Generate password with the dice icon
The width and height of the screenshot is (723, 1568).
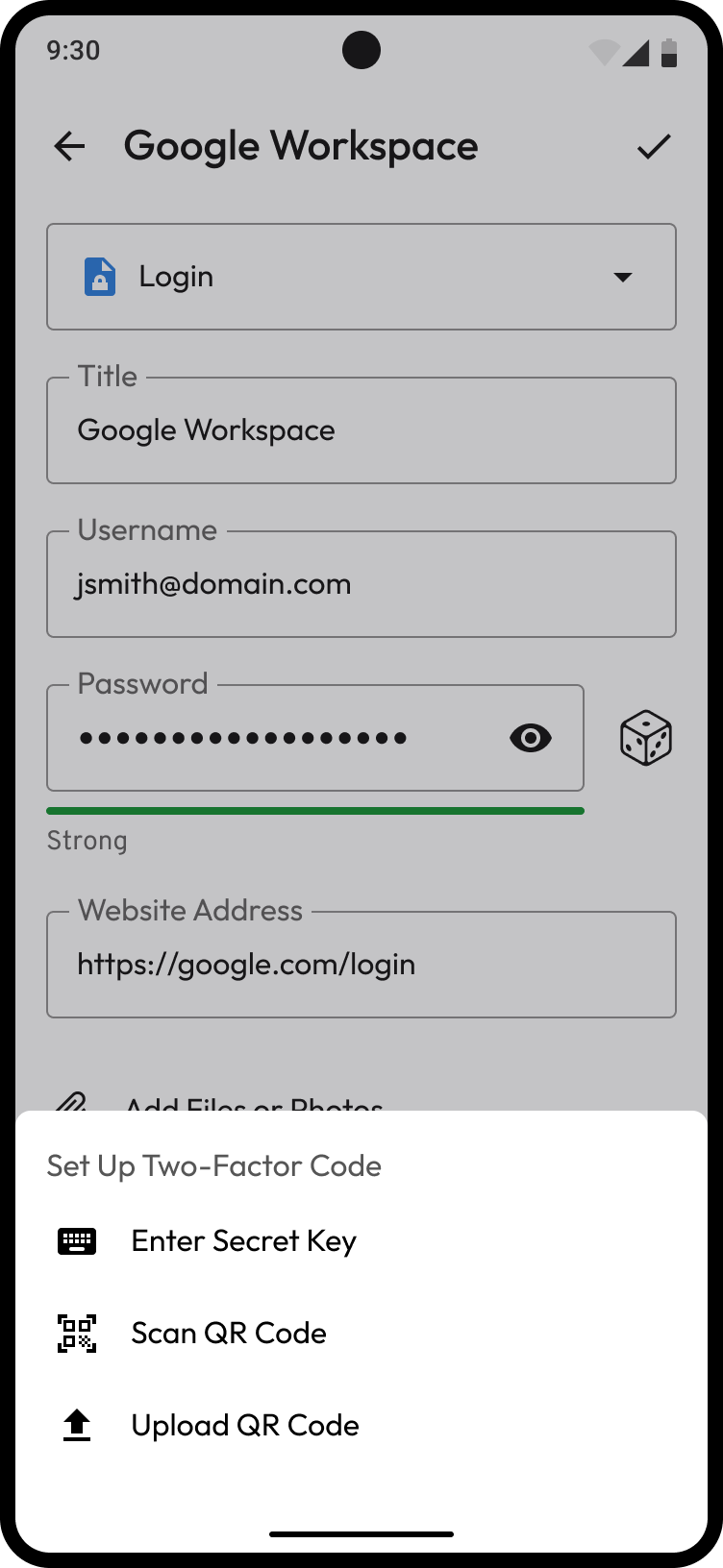[646, 738]
